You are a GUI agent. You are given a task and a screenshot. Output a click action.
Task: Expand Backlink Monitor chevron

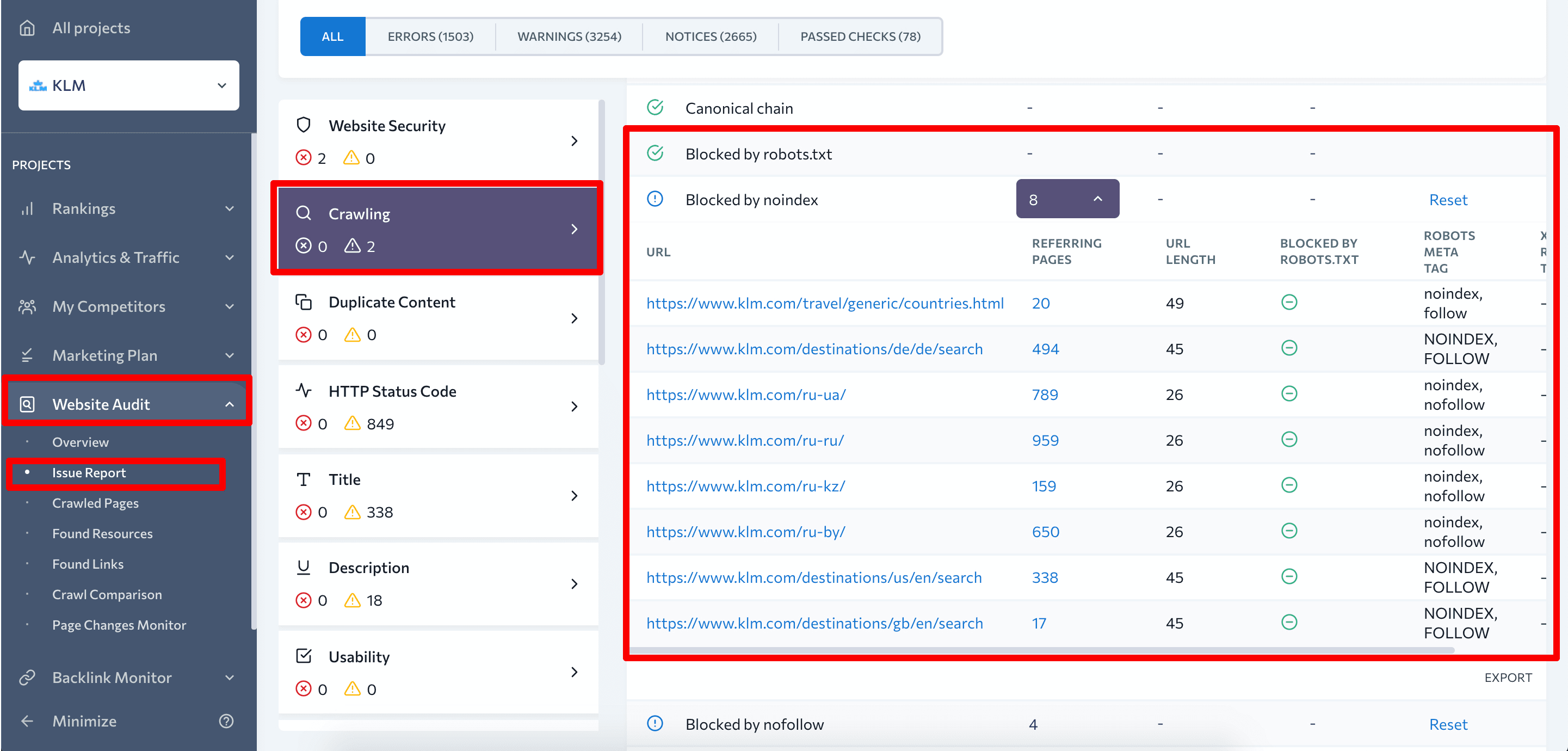tap(230, 678)
